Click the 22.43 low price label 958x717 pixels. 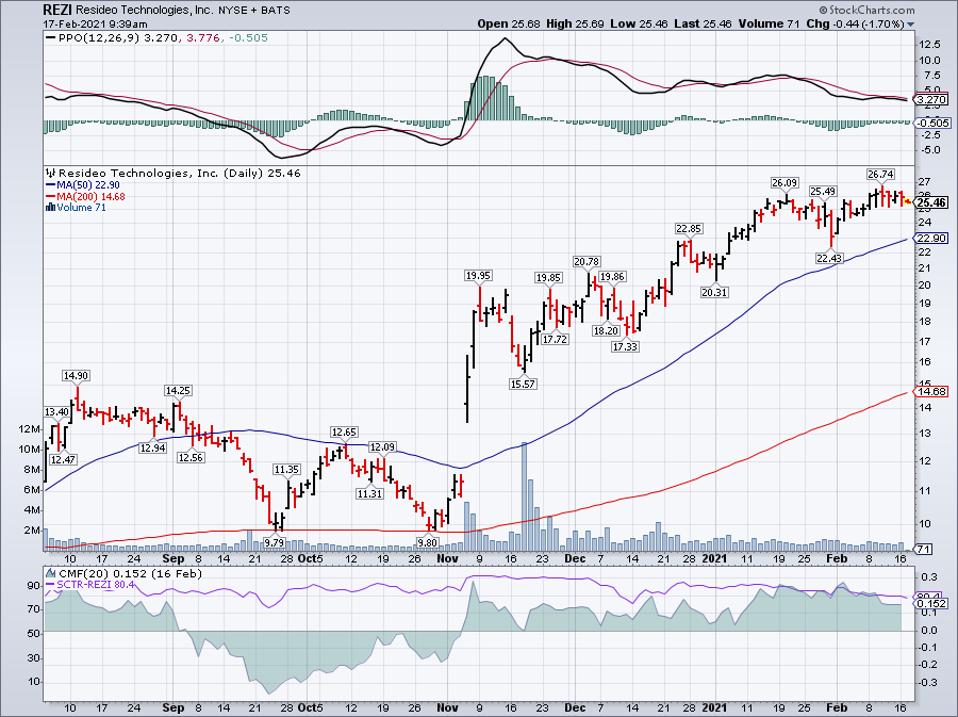[829, 258]
